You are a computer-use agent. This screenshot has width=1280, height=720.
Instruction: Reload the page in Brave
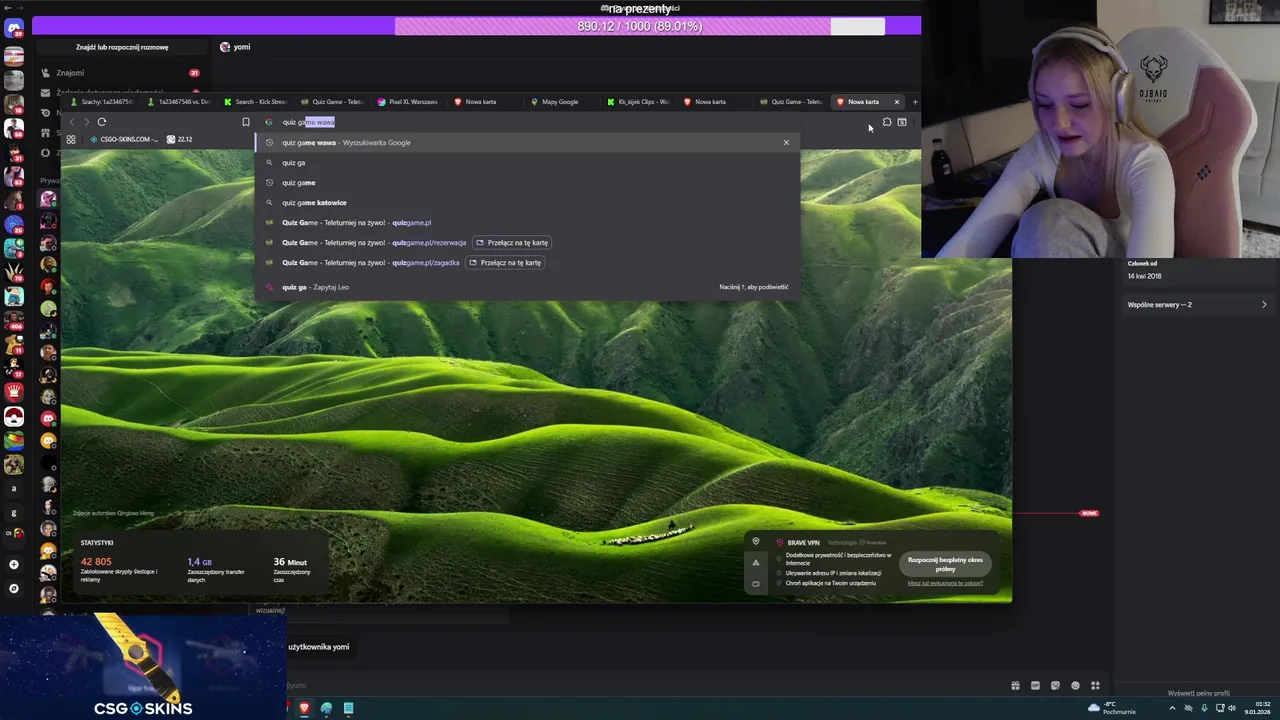102,122
